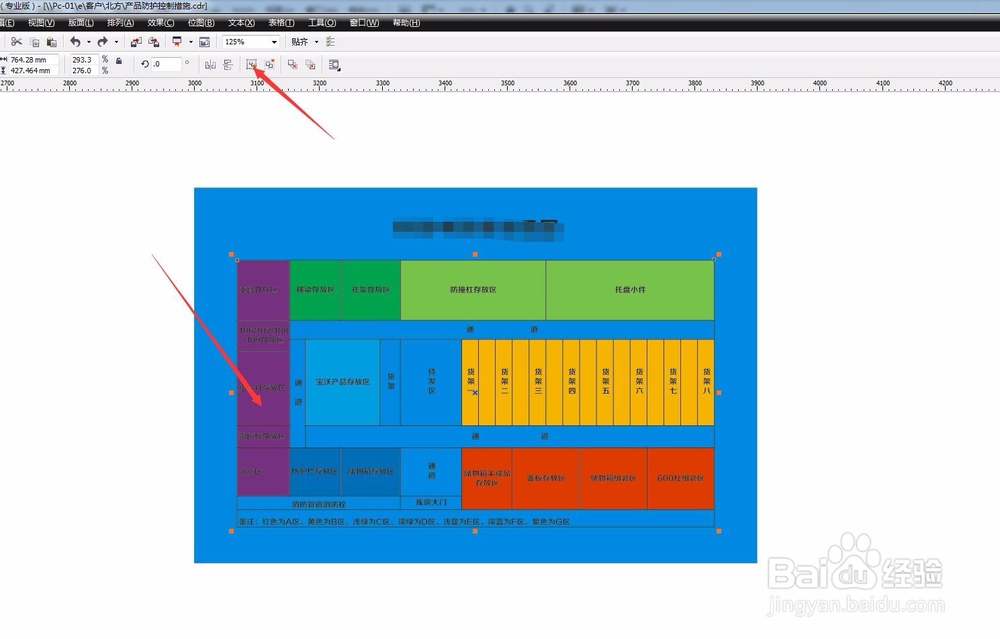This screenshot has height=639, width=1000.
Task: Select the 货架八 yellow shelf column
Action: click(706, 382)
